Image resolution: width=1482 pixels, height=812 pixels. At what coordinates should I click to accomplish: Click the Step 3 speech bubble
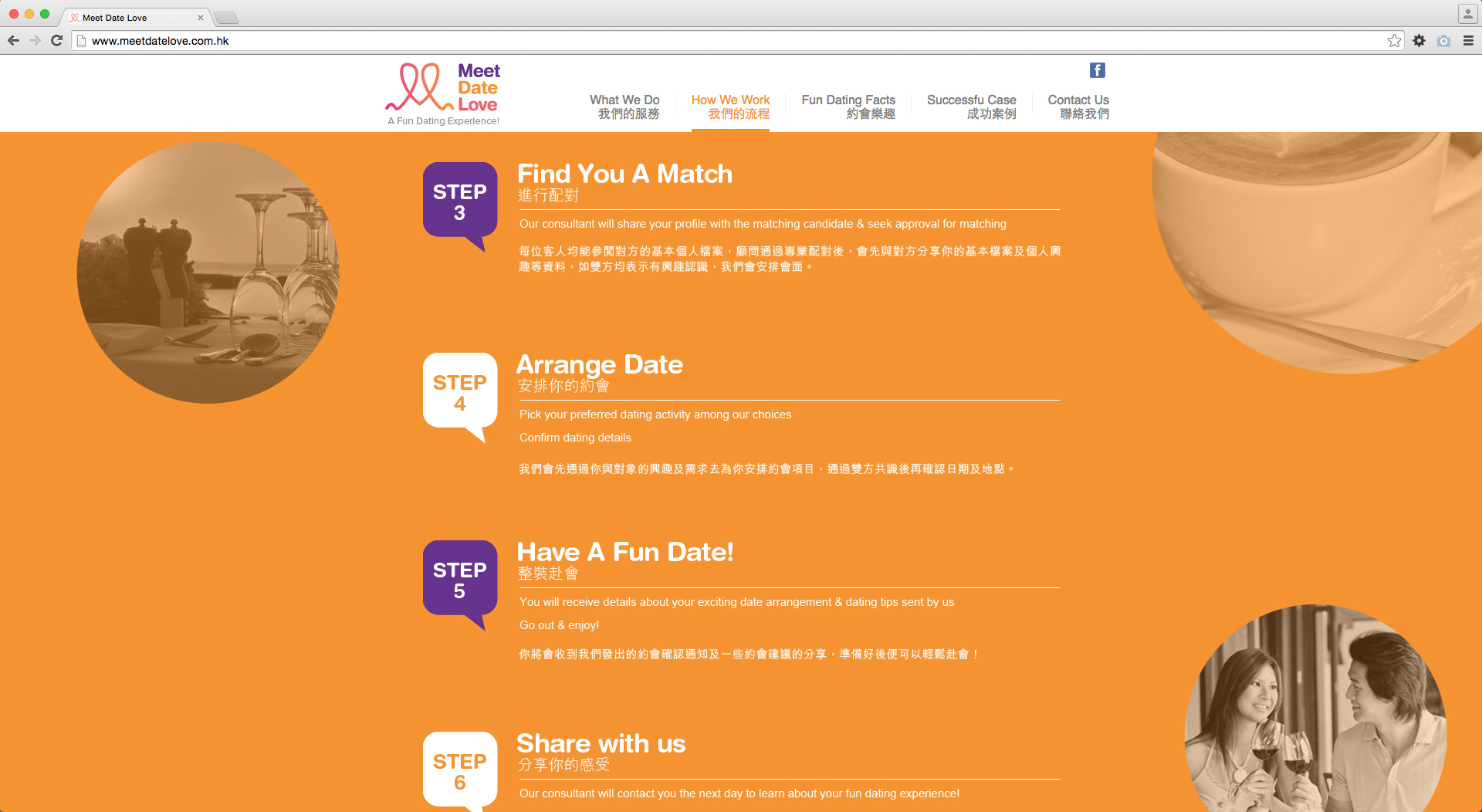point(460,203)
